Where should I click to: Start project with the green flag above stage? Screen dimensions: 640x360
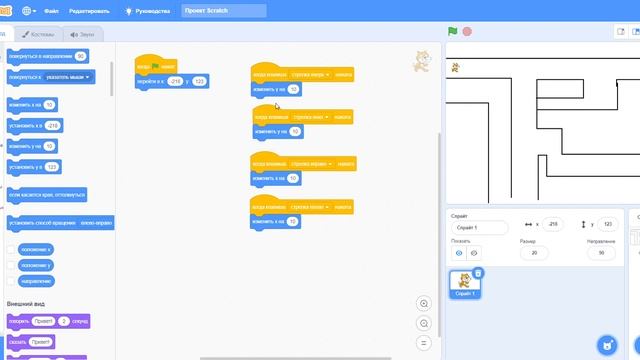(452, 31)
